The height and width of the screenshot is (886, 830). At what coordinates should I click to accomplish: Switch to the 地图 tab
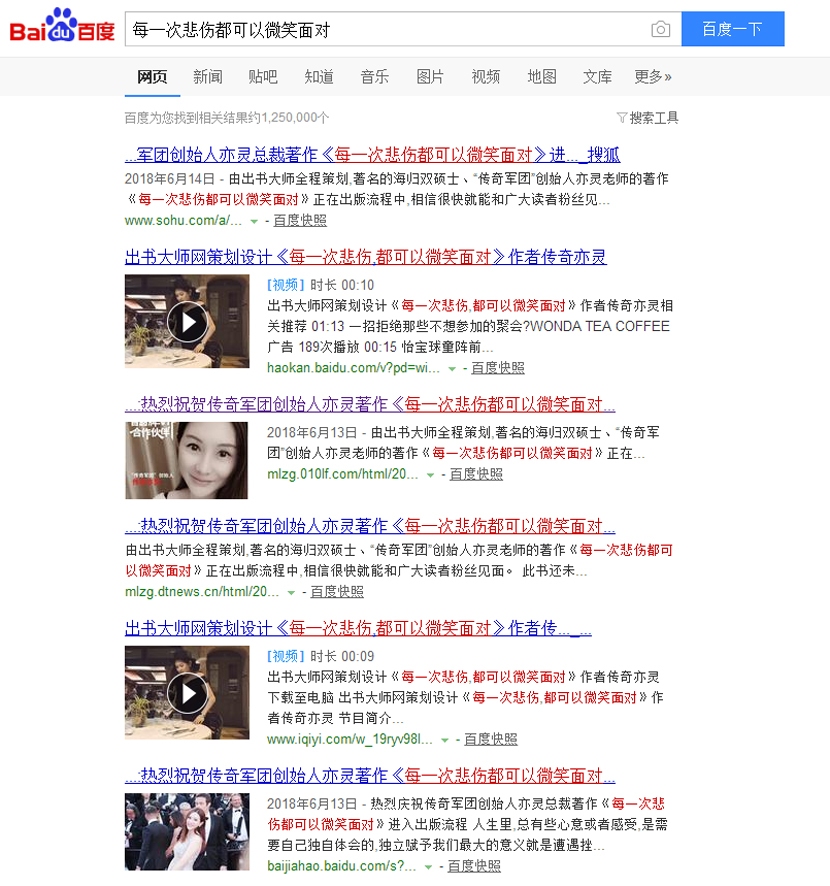(542, 77)
